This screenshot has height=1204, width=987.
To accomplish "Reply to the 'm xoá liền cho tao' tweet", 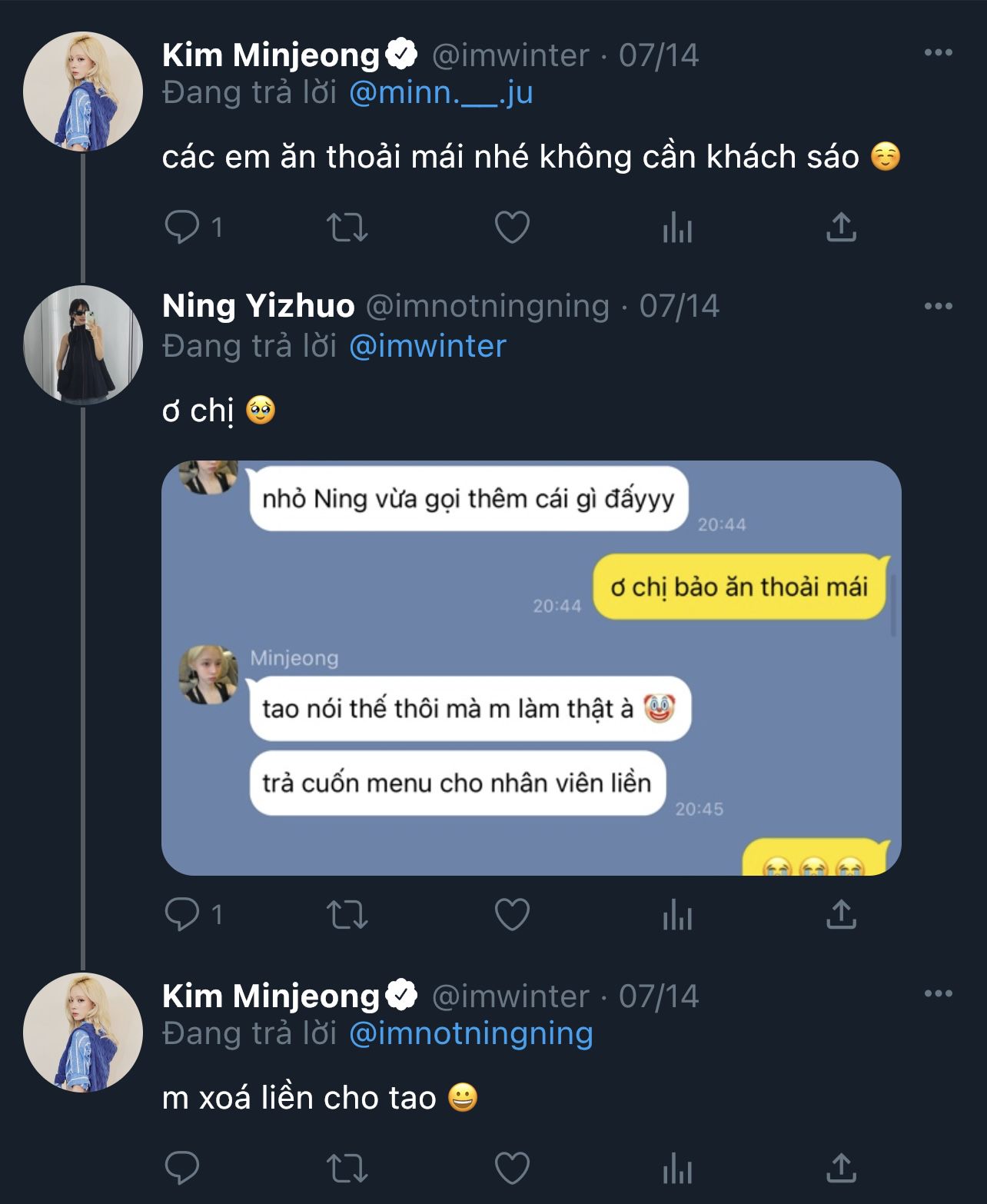I will [x=183, y=1169].
